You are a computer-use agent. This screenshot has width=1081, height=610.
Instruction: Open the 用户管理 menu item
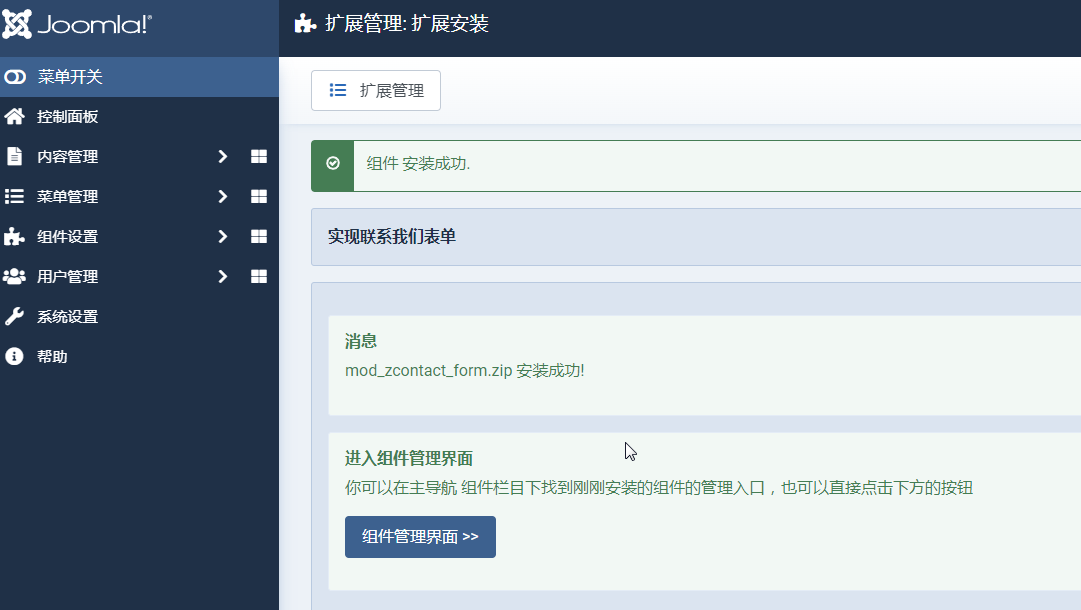tap(68, 276)
